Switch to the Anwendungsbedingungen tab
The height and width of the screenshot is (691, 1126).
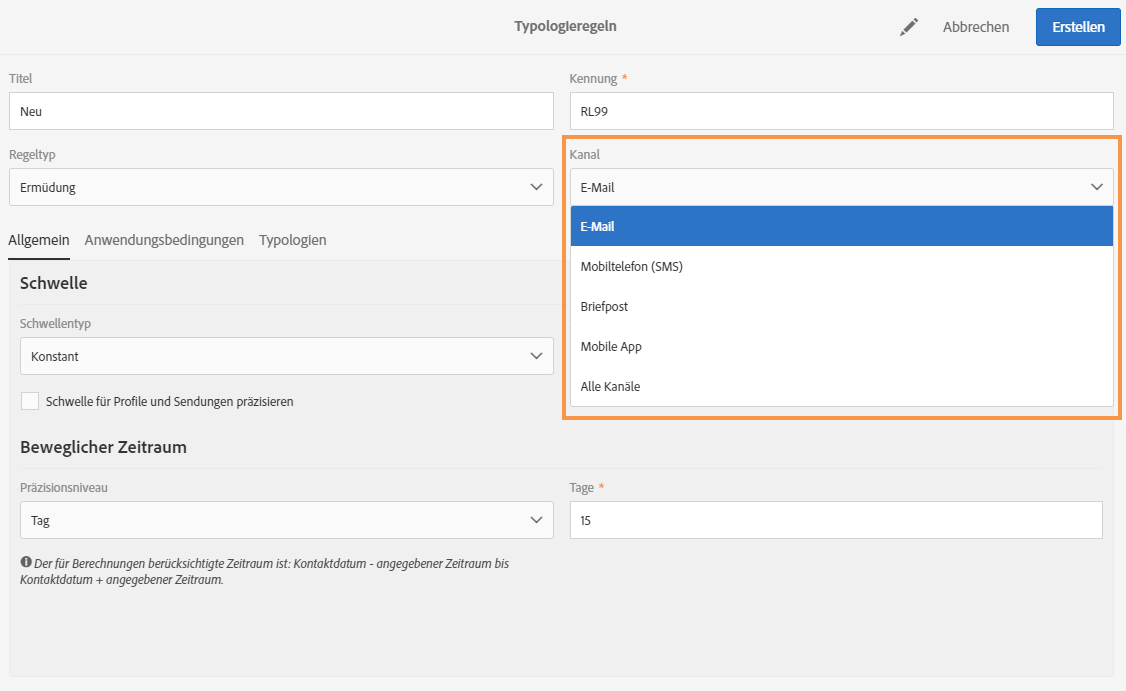(x=164, y=240)
